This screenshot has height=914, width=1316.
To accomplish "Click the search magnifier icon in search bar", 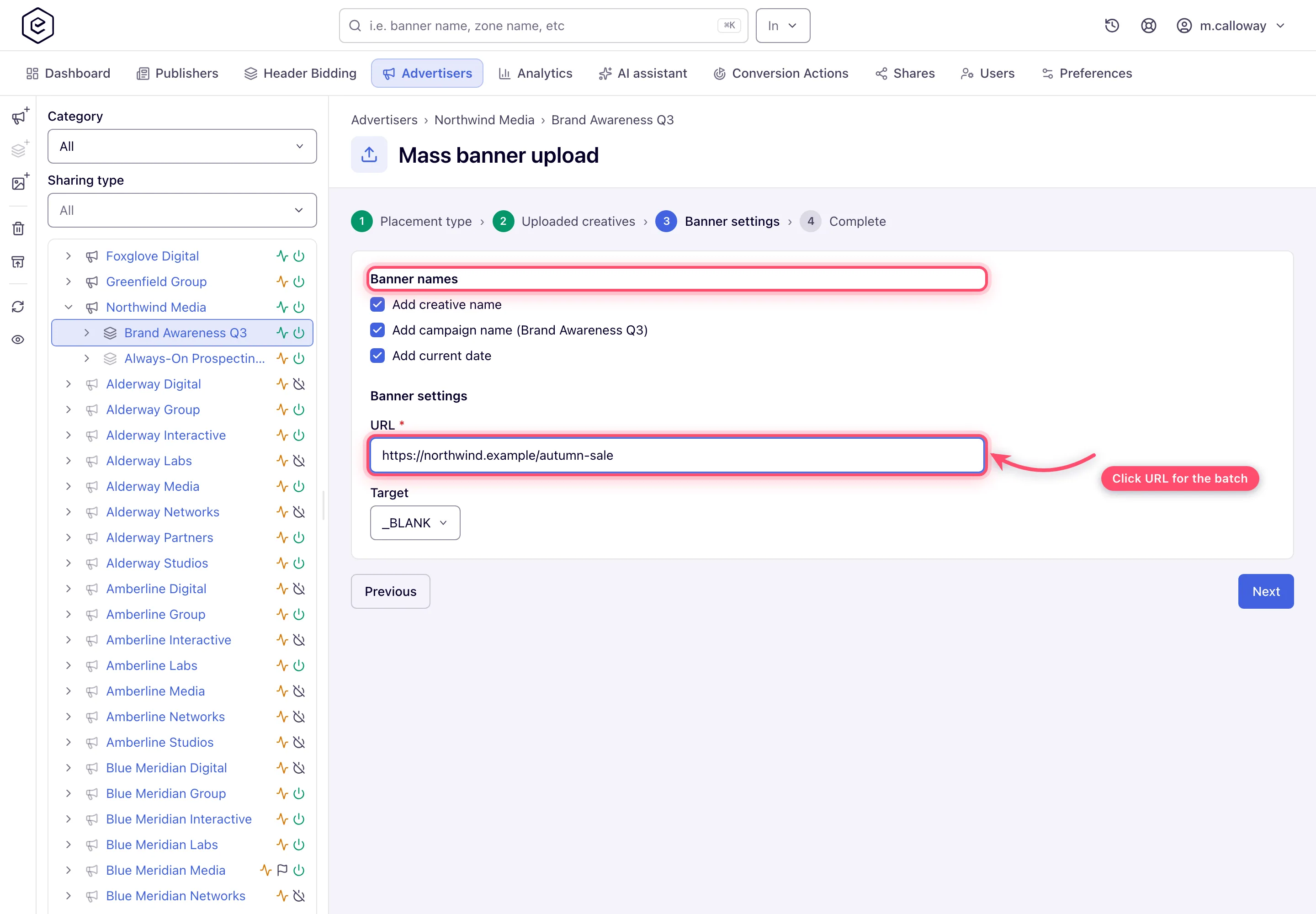I will (x=355, y=26).
